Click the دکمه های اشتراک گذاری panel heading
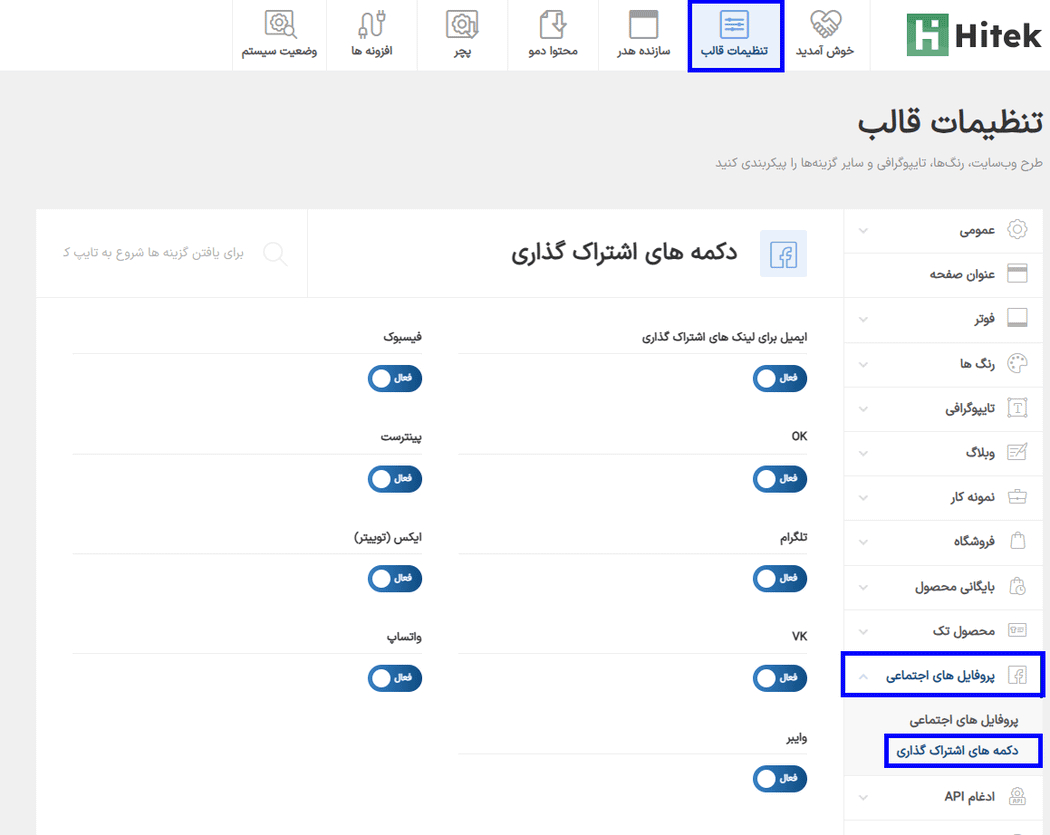 pyautogui.click(x=624, y=252)
